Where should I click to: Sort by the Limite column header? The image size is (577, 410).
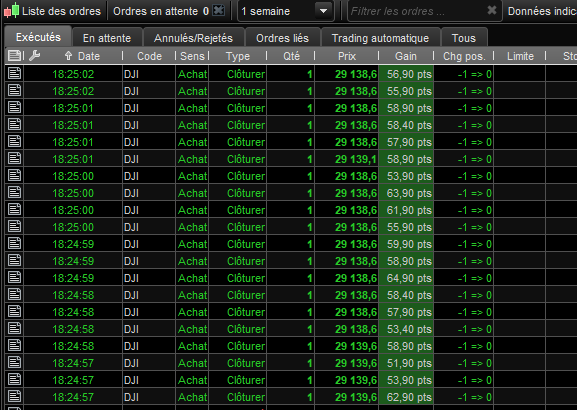pyautogui.click(x=520, y=56)
